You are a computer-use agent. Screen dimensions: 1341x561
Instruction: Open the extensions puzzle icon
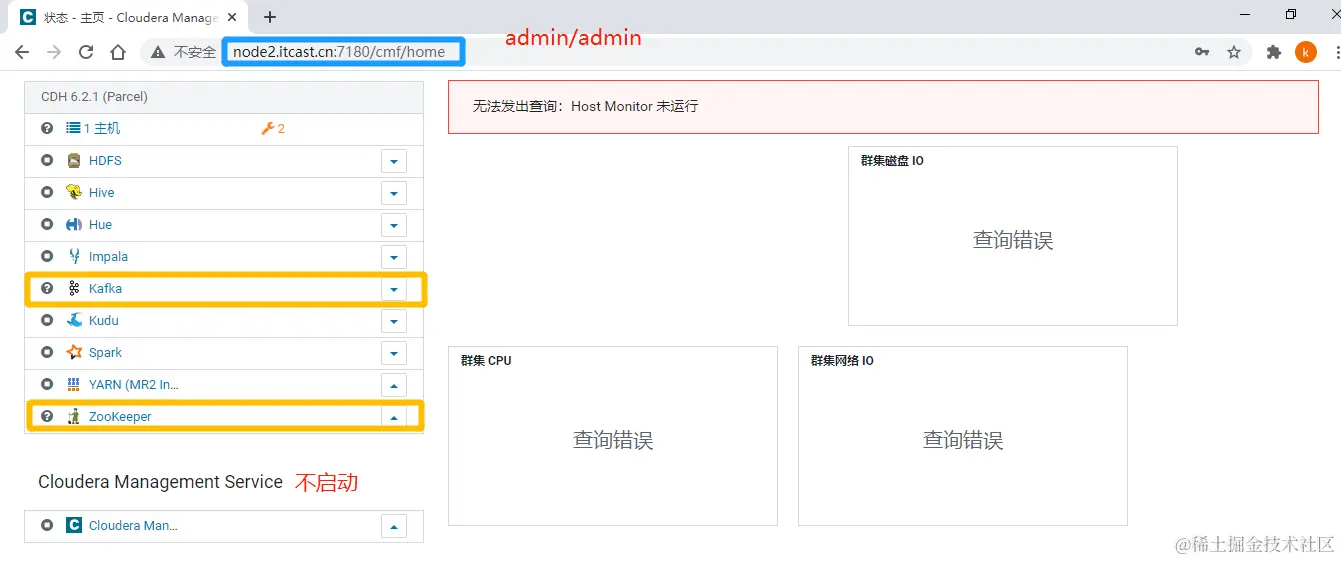(1273, 52)
